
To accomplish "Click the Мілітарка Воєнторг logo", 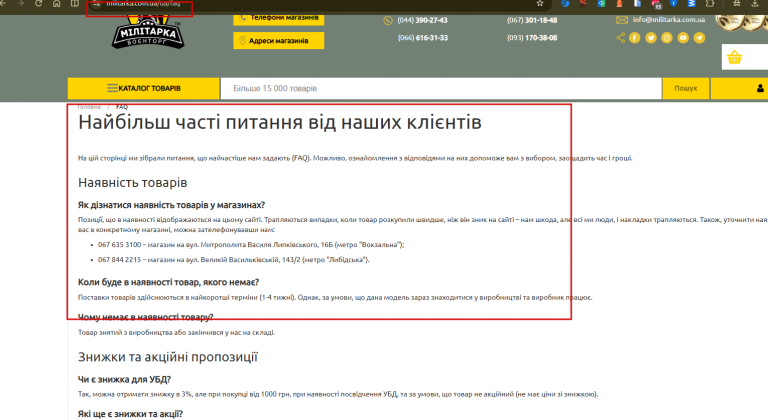I will point(148,32).
